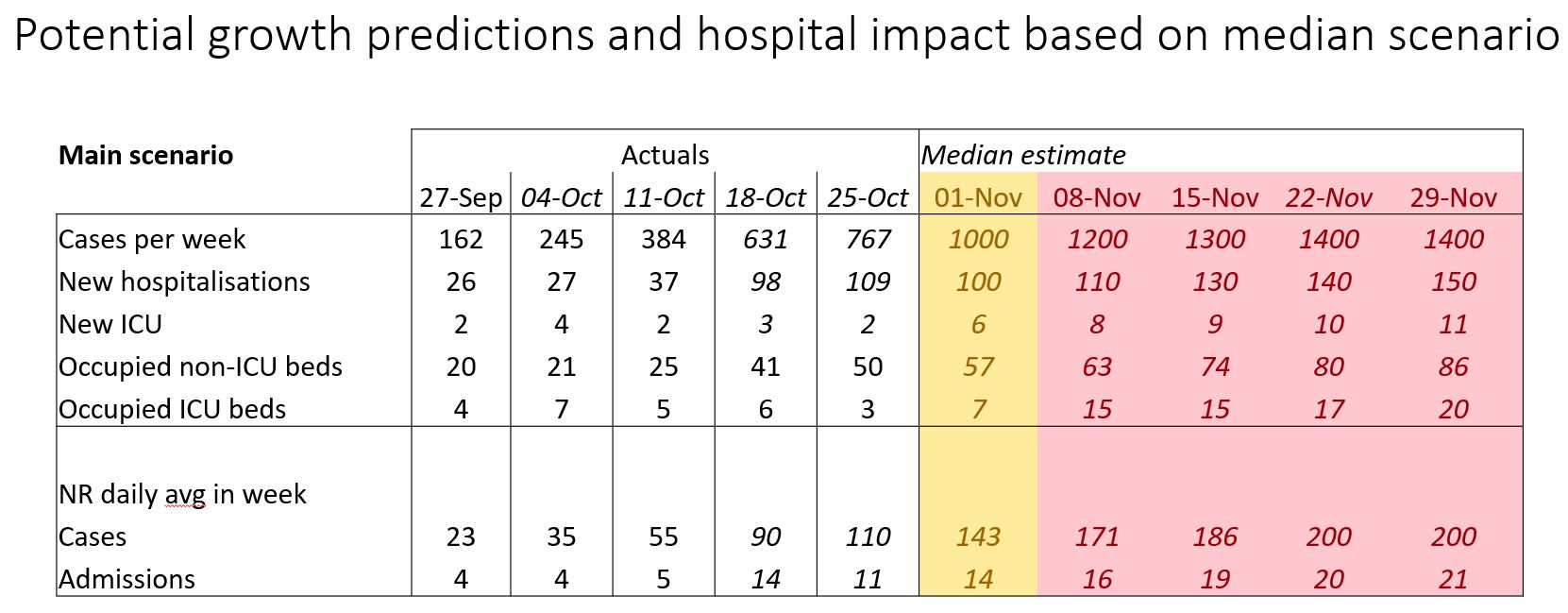Click the 27-Sep column header
The image size is (1568, 613).
(461, 197)
